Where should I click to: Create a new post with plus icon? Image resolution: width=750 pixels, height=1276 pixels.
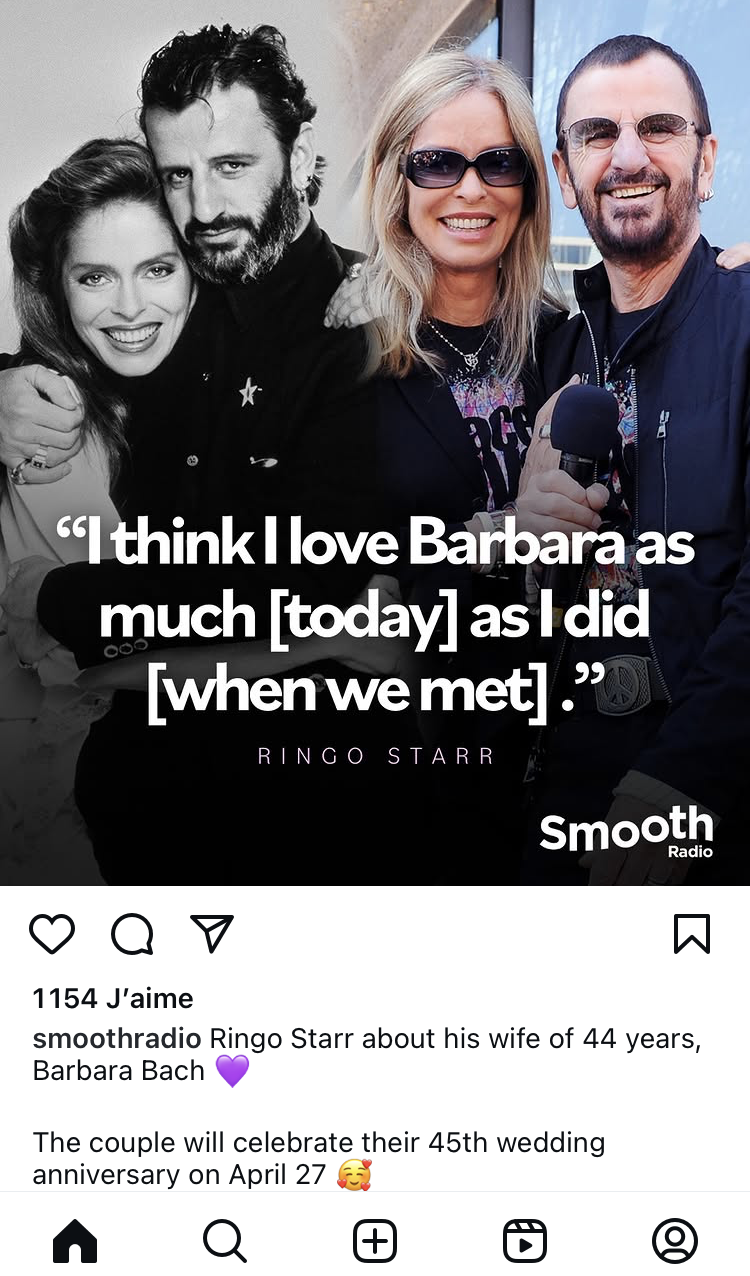[375, 1241]
